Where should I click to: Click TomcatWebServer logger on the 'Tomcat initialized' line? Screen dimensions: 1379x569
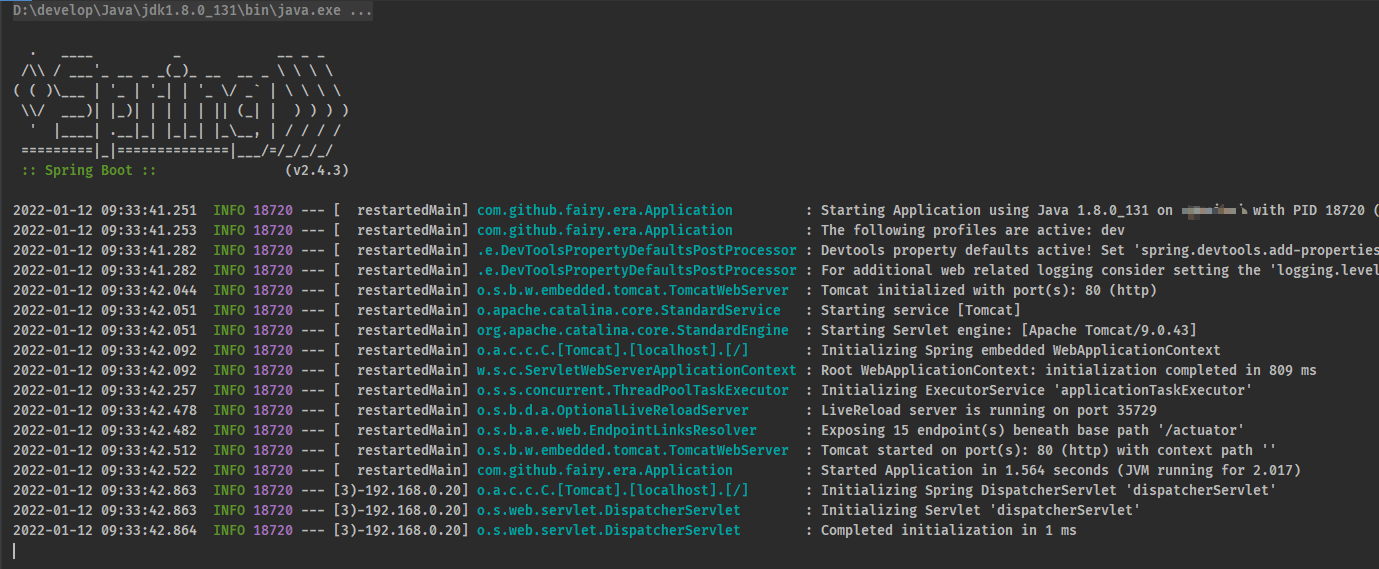pos(632,290)
